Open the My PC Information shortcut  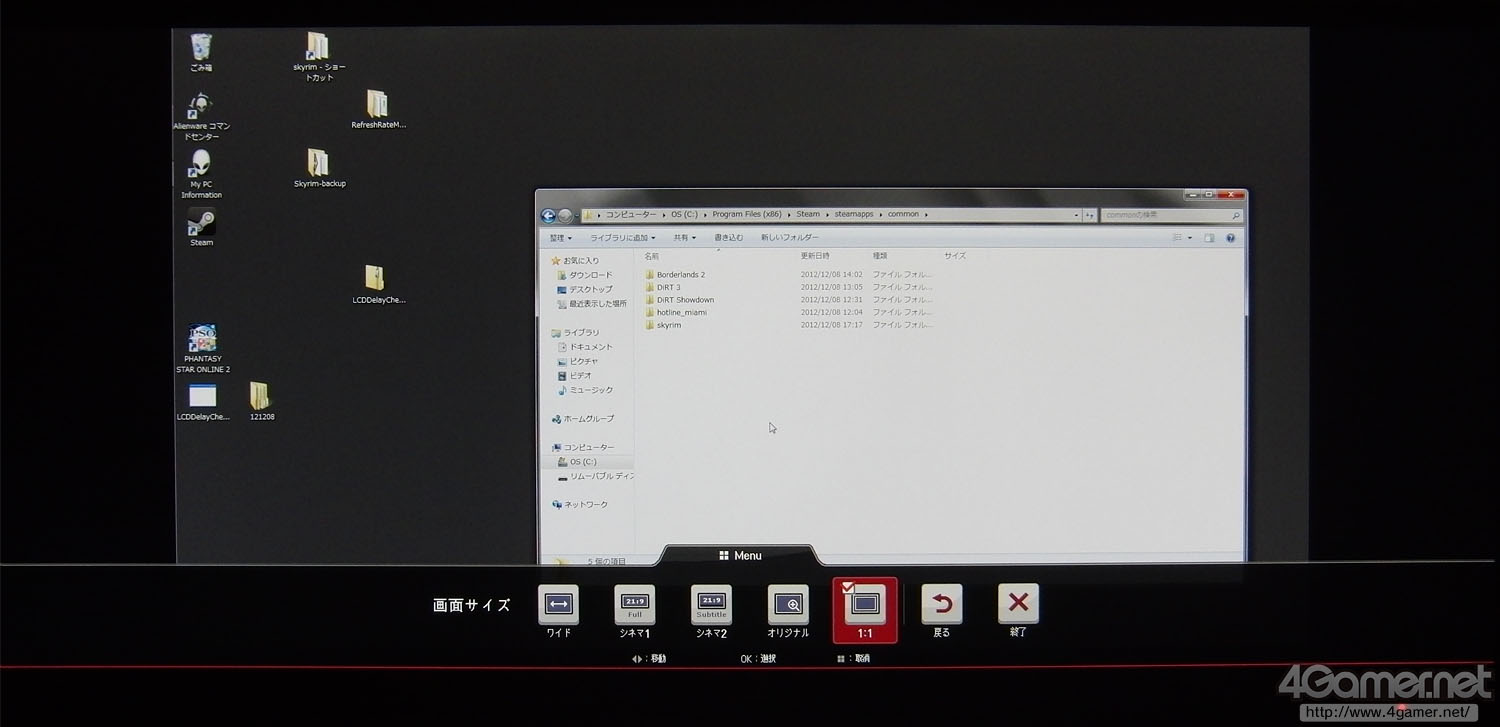pyautogui.click(x=201, y=174)
